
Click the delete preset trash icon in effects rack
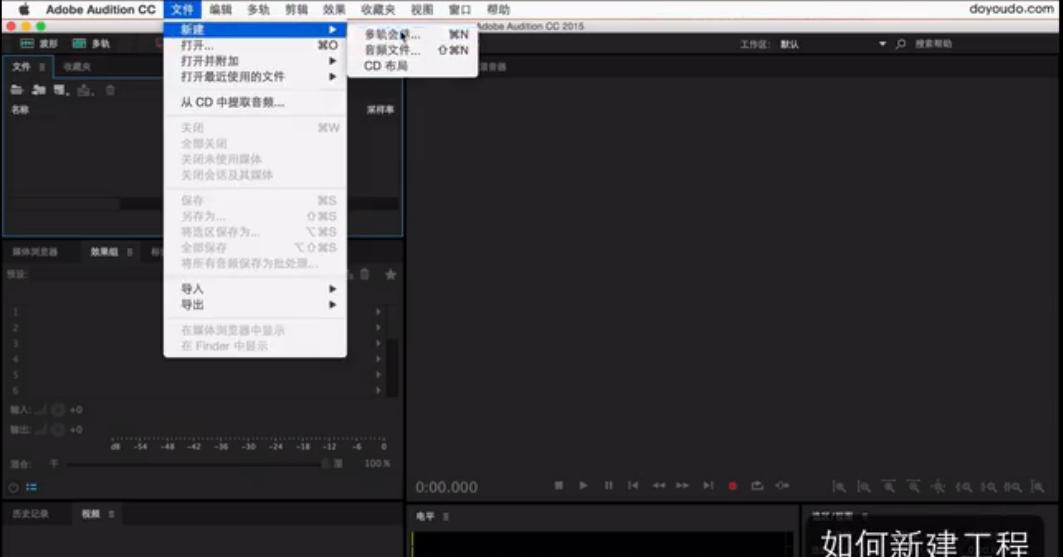(365, 274)
